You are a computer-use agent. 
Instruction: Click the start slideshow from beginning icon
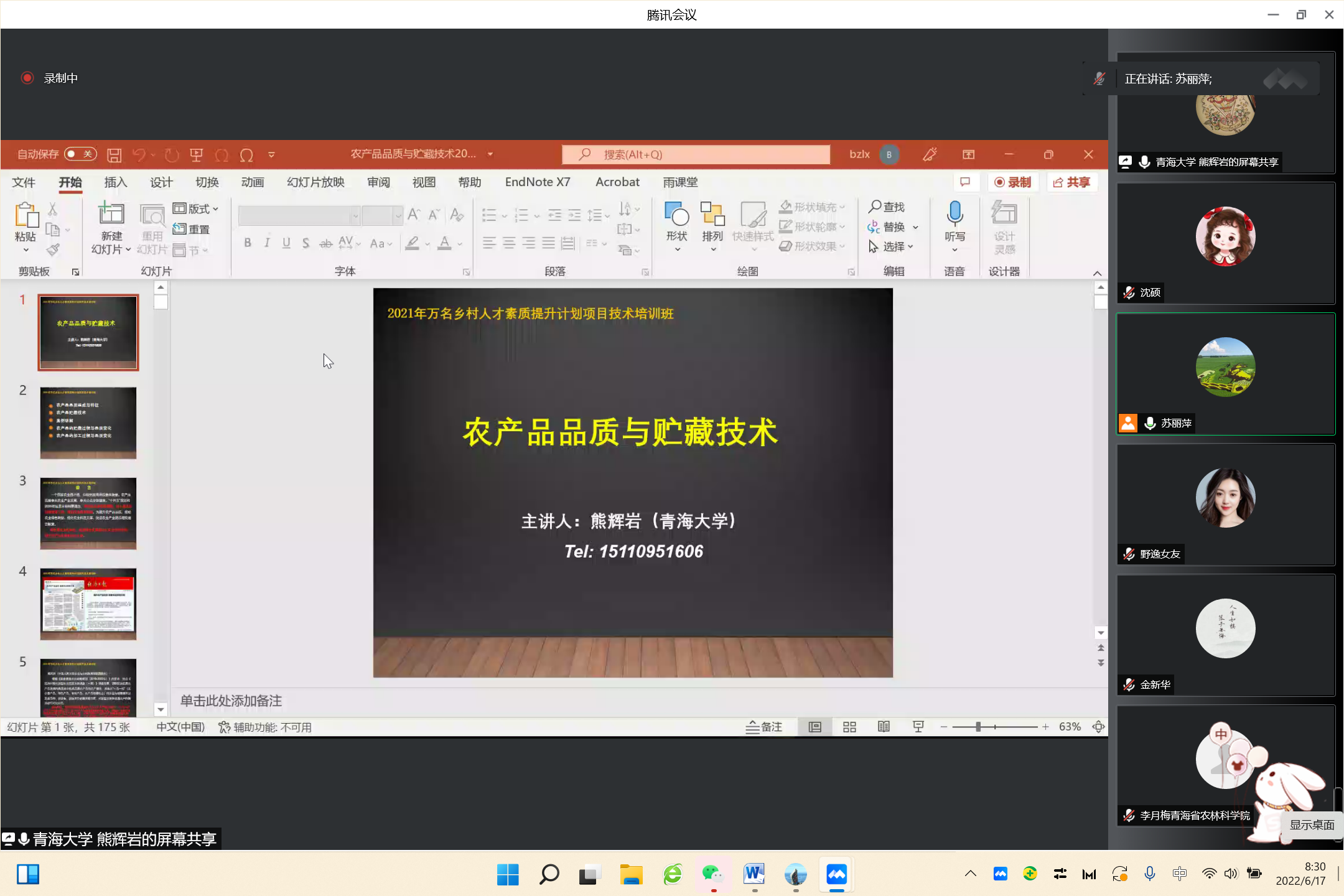[x=197, y=155]
